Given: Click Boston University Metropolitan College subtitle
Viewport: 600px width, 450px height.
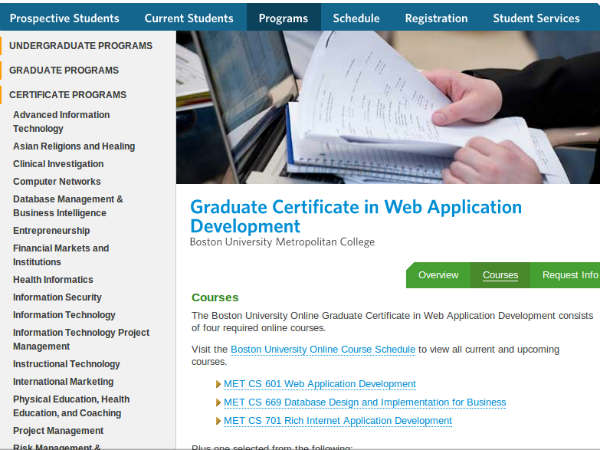Looking at the screenshot, I should pyautogui.click(x=282, y=242).
